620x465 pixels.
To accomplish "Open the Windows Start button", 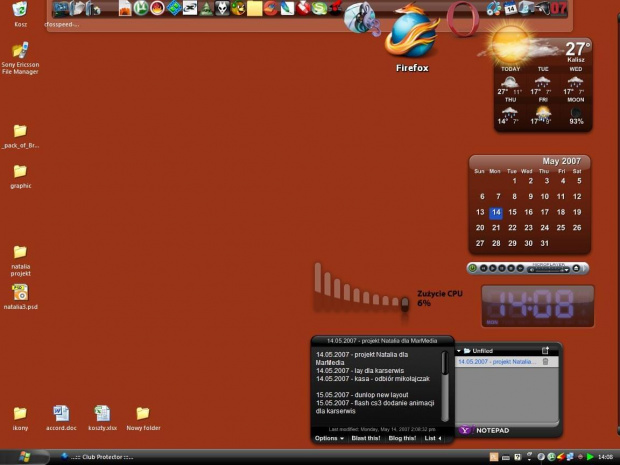I will pyautogui.click(x=25, y=457).
